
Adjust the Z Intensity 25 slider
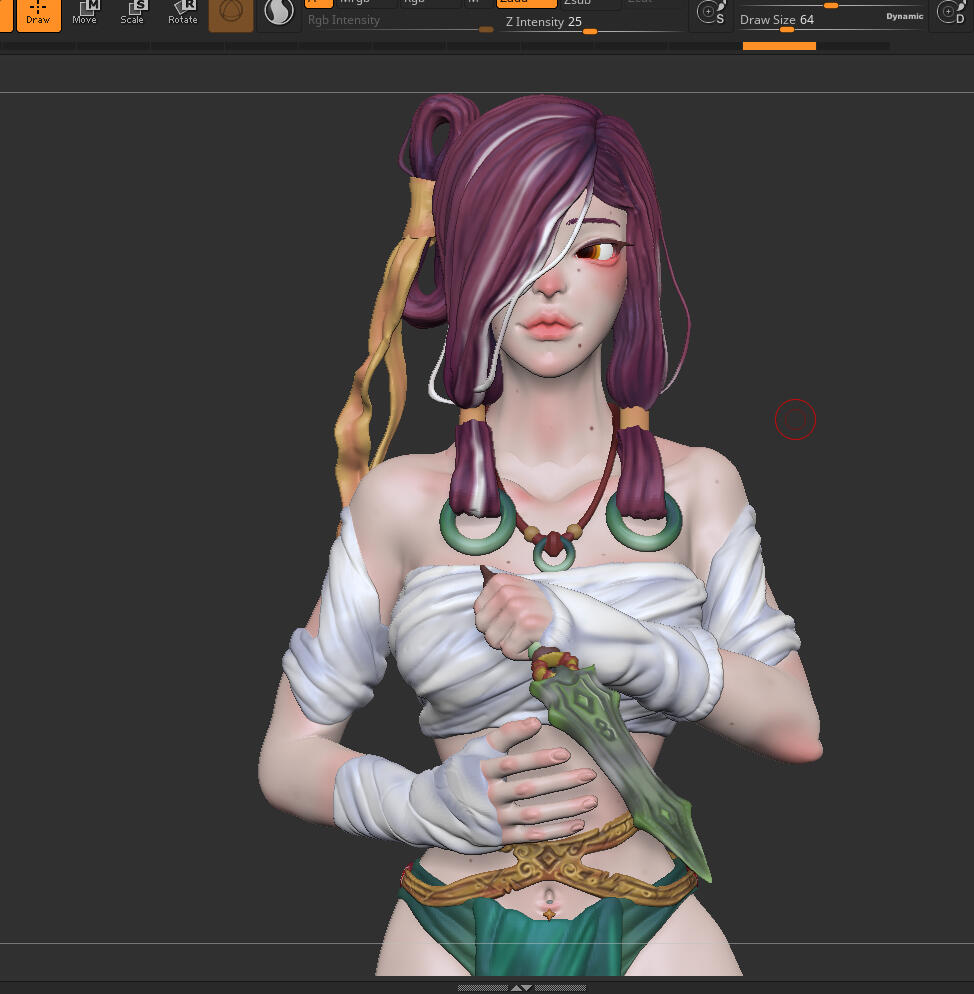pyautogui.click(x=592, y=23)
